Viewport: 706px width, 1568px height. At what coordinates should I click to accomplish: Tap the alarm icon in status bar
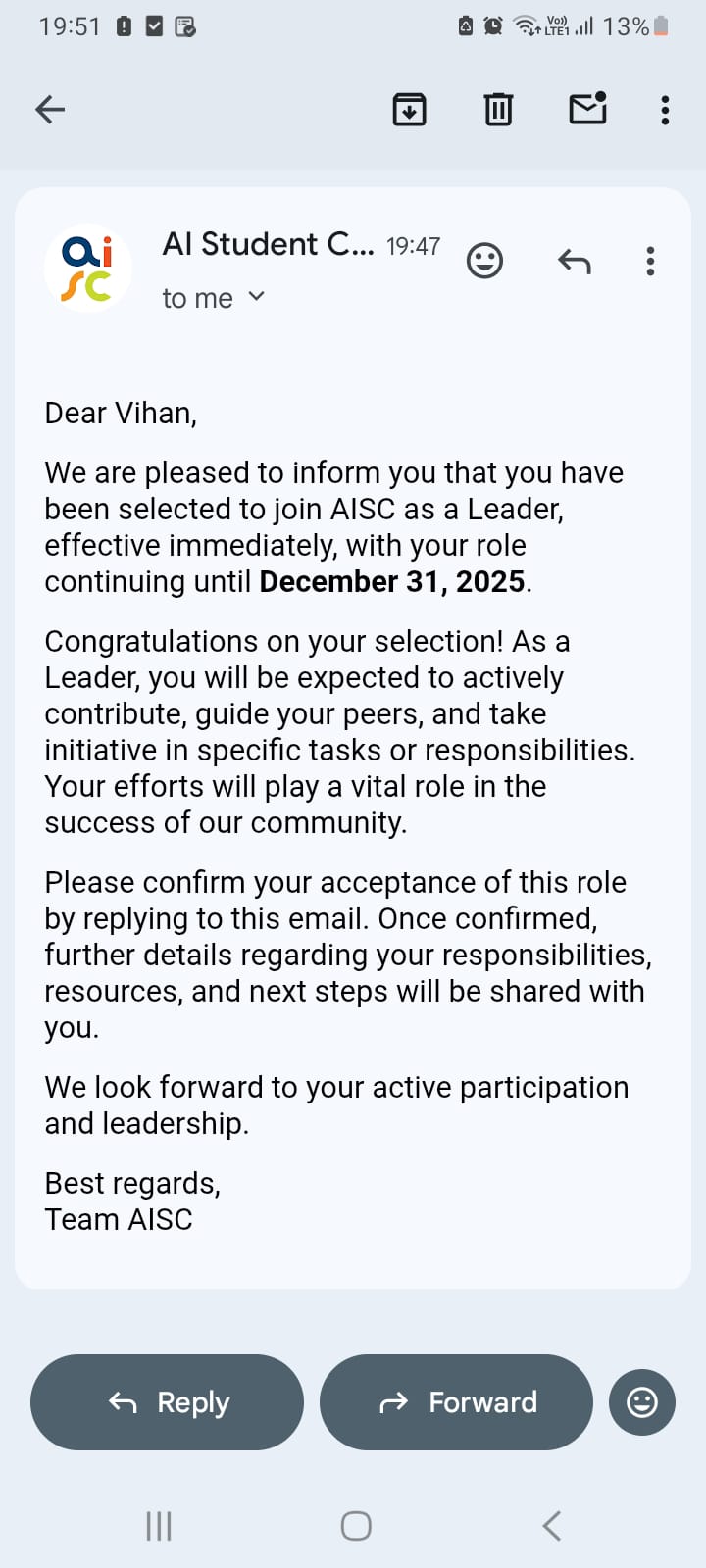pyautogui.click(x=493, y=26)
